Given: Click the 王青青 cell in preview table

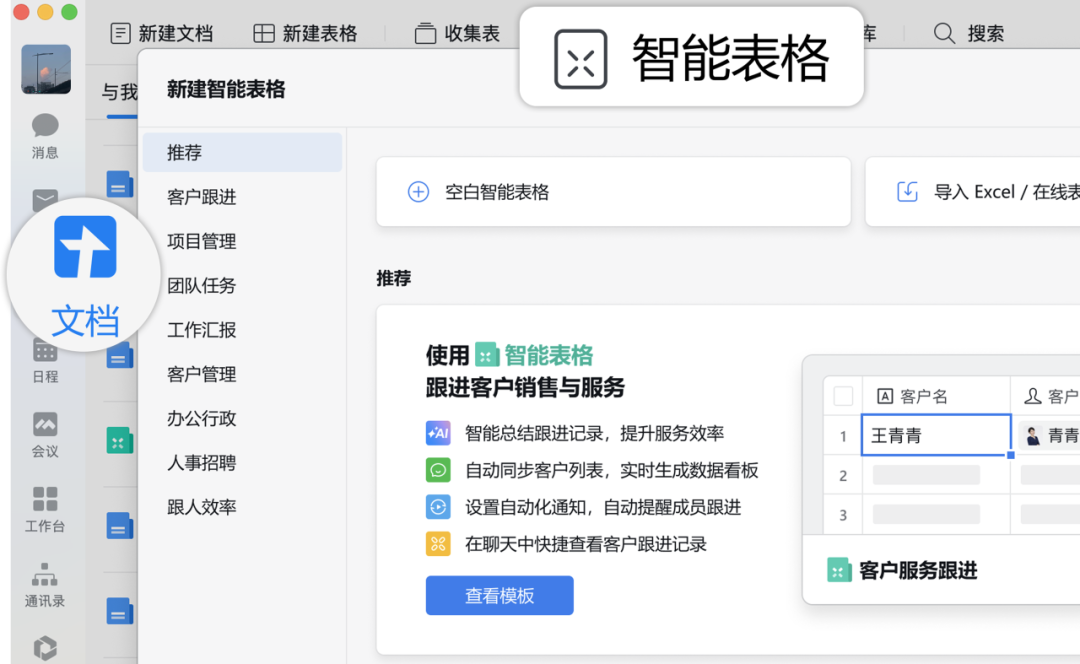Looking at the screenshot, I should [935, 436].
